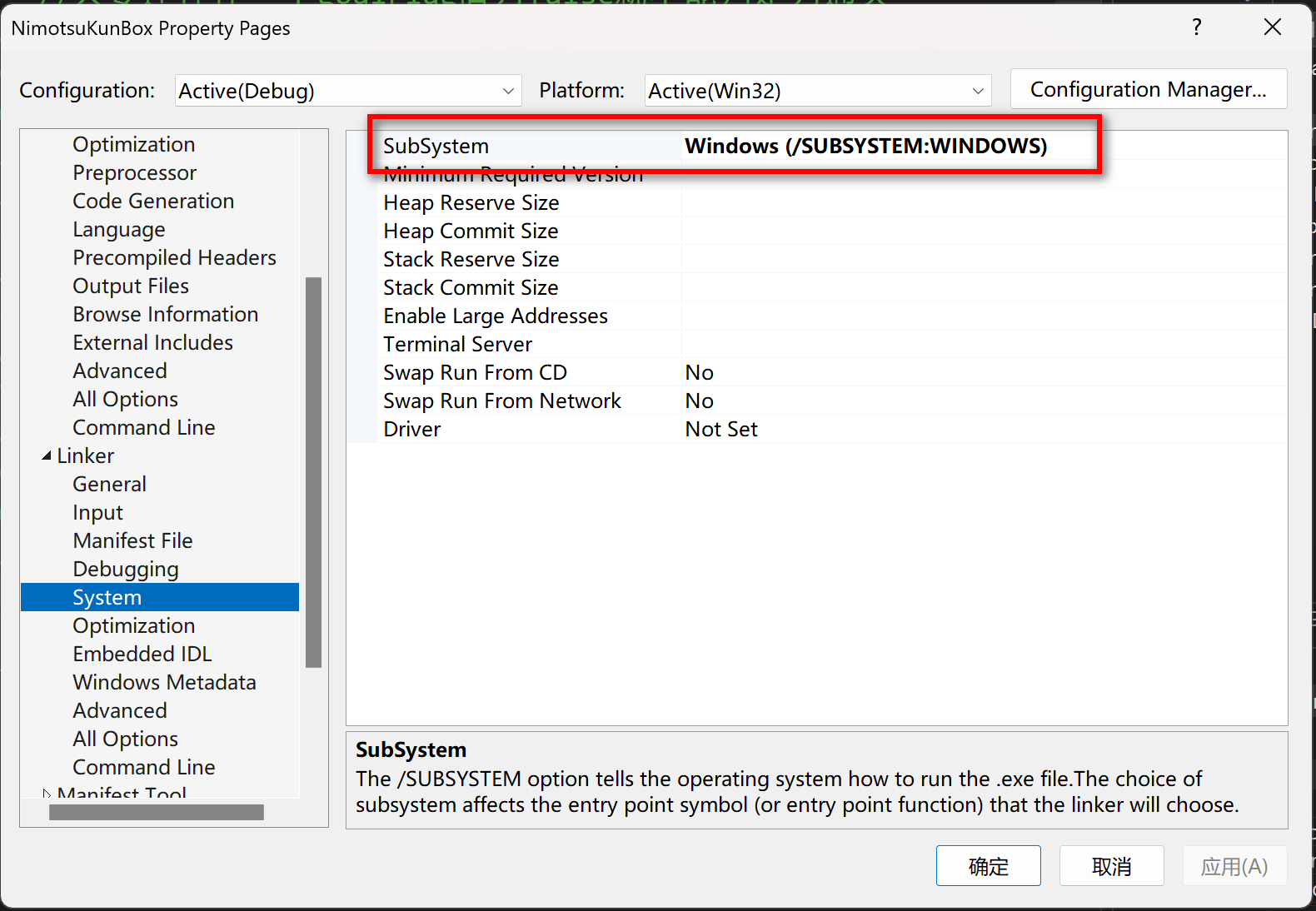This screenshot has height=911, width=1316.
Task: Select the Linker General tree item
Action: point(109,484)
